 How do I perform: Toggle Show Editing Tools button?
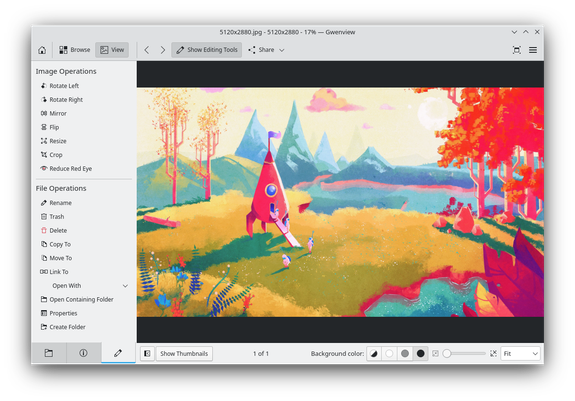tap(206, 50)
